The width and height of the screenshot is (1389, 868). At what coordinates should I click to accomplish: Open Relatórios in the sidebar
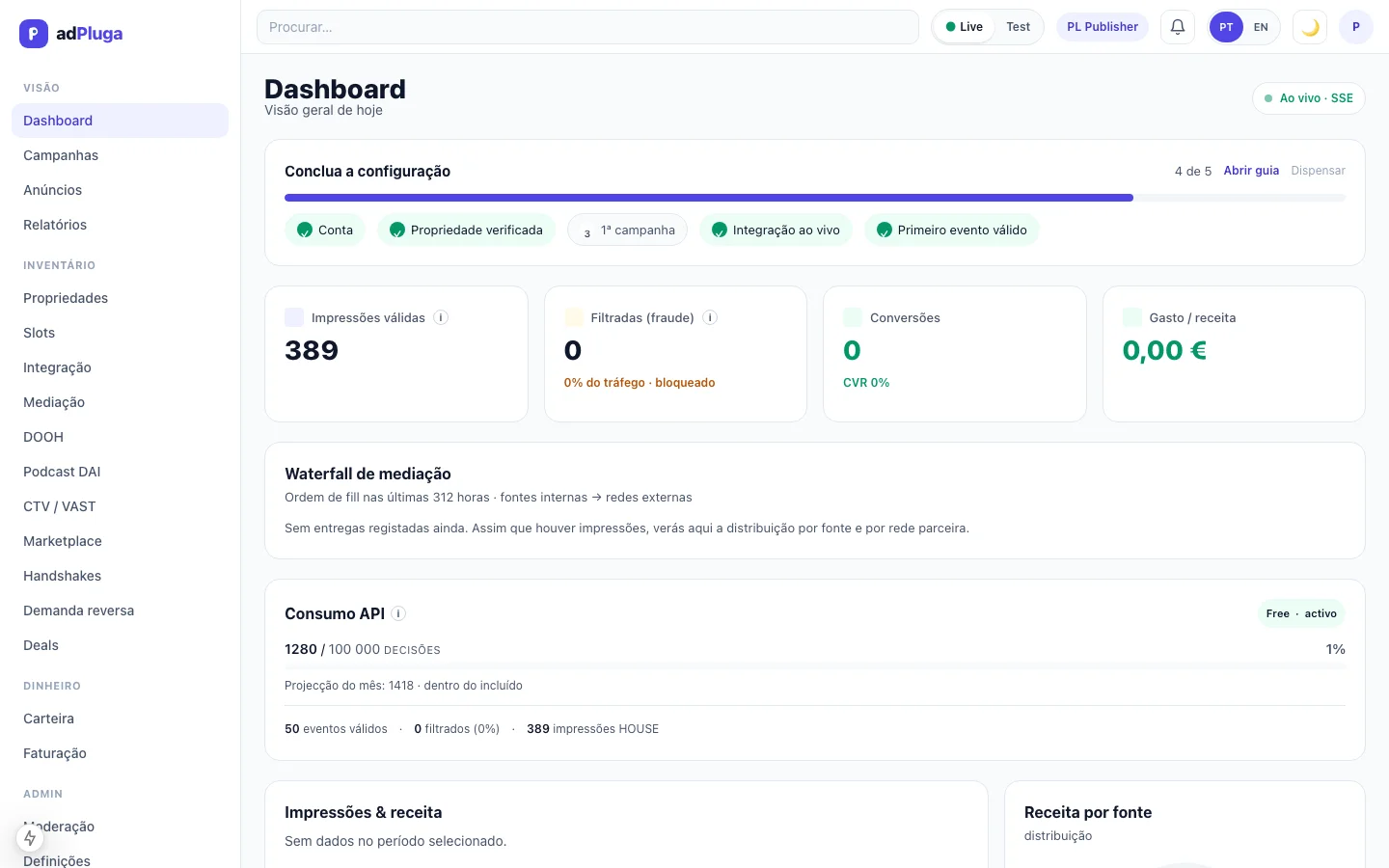point(120,225)
